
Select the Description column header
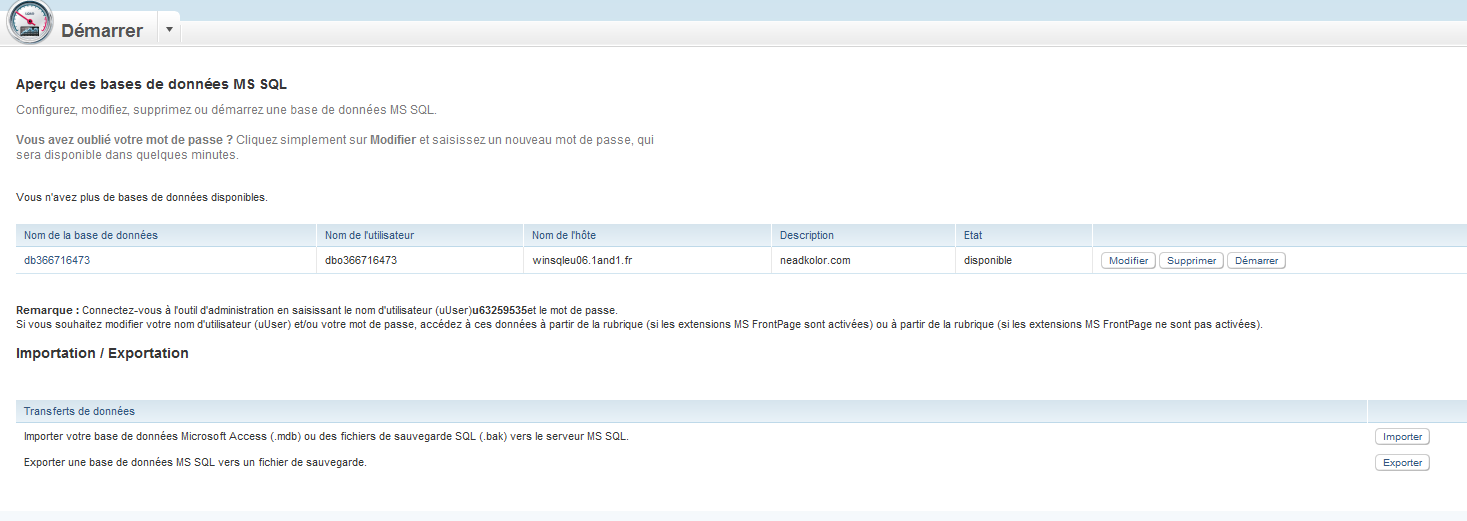coord(807,235)
